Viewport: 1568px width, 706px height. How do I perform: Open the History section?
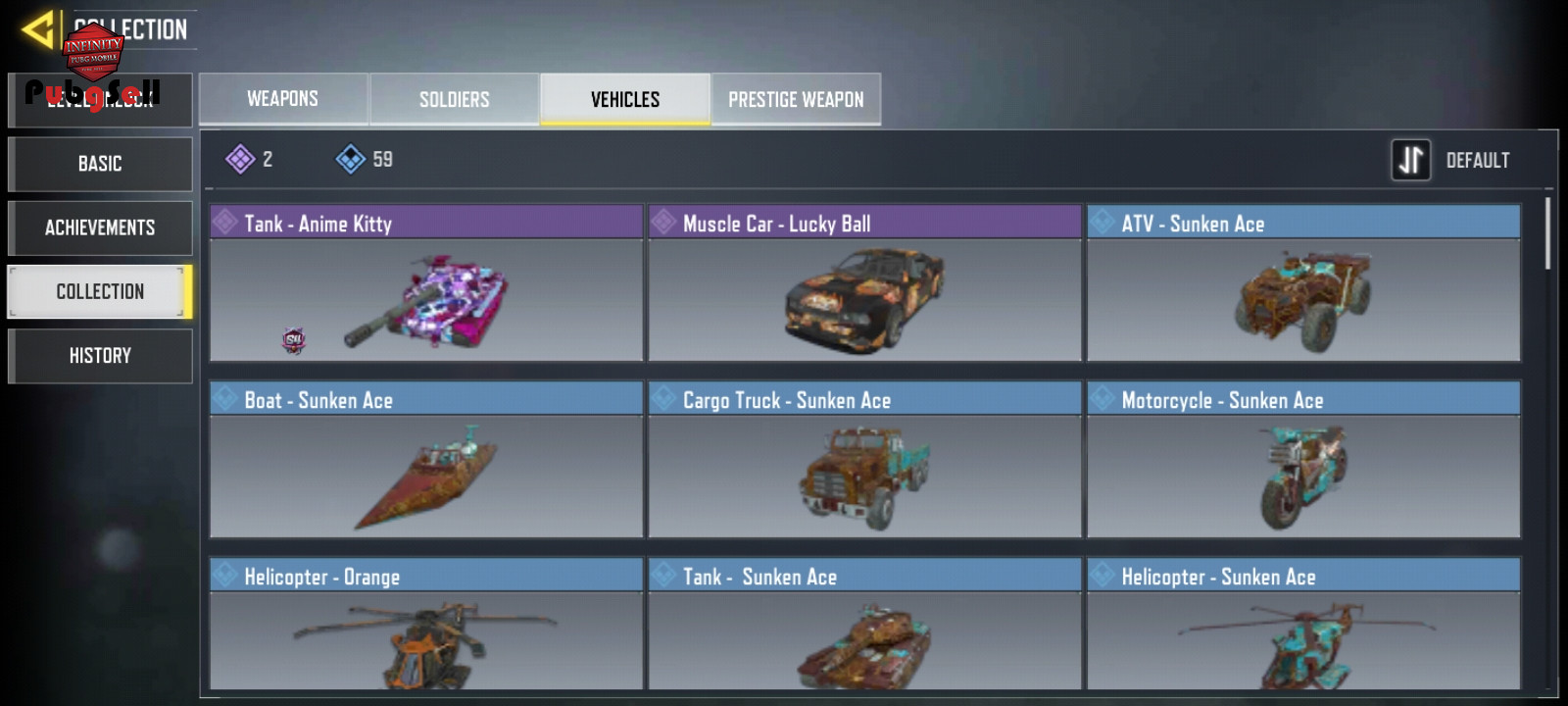pyautogui.click(x=100, y=356)
